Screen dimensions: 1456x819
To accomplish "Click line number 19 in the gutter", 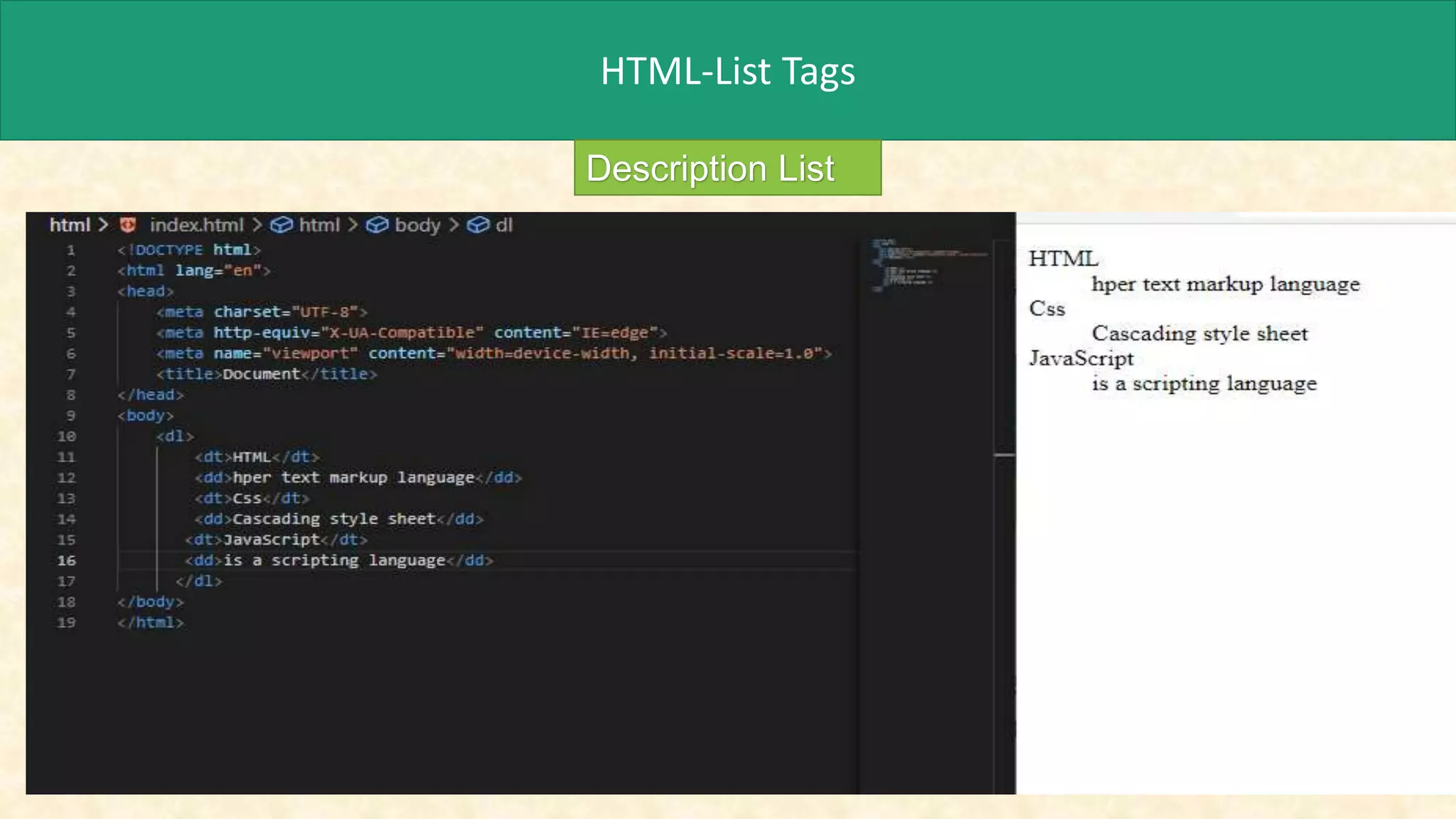I will [67, 623].
